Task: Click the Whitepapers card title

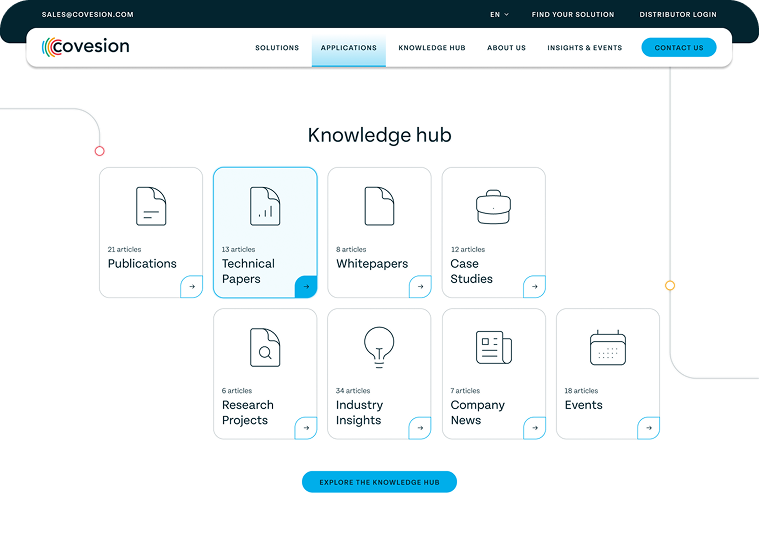Action: [x=372, y=264]
